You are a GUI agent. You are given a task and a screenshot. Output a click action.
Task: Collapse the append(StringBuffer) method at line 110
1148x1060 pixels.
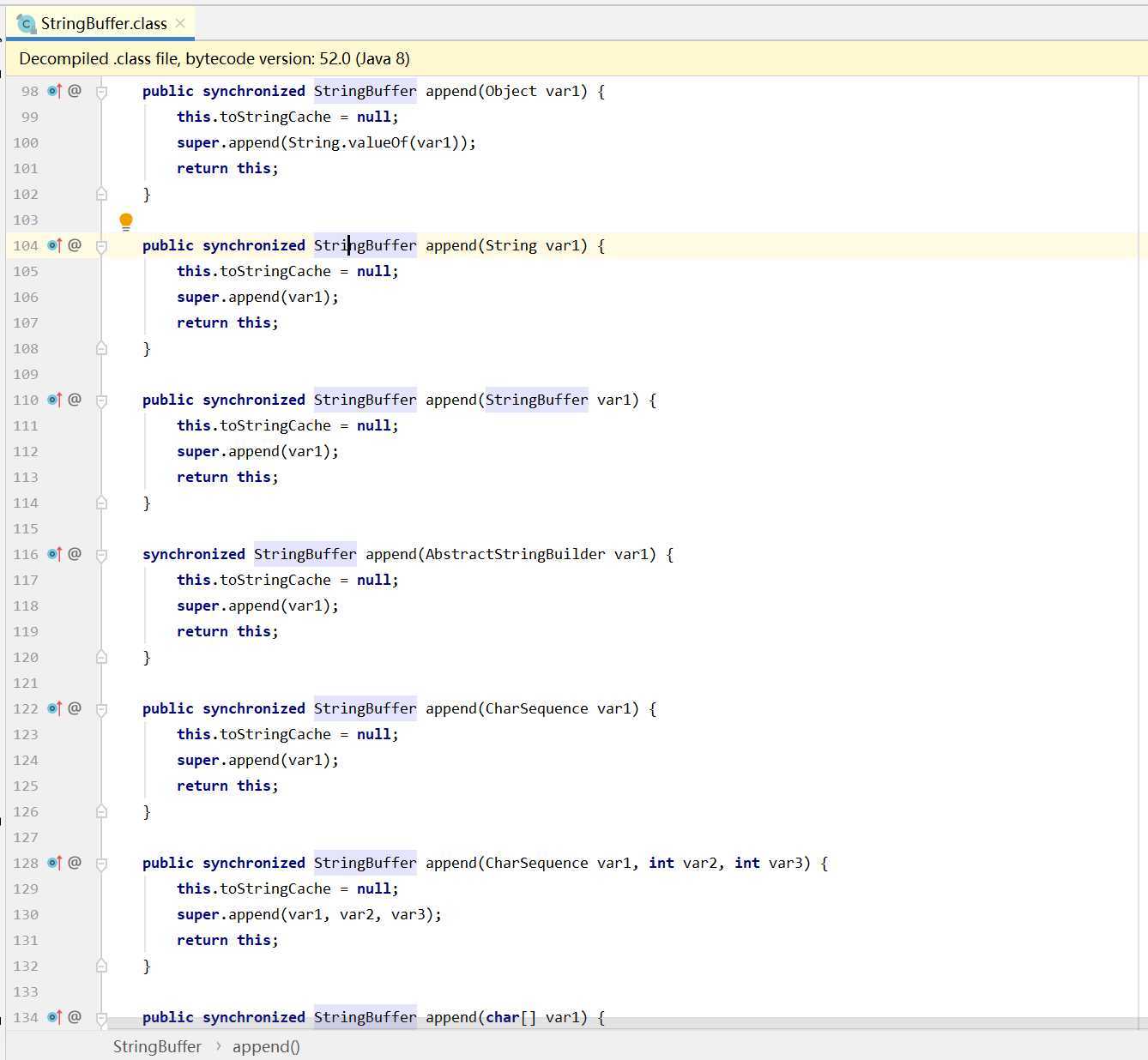[x=101, y=401]
